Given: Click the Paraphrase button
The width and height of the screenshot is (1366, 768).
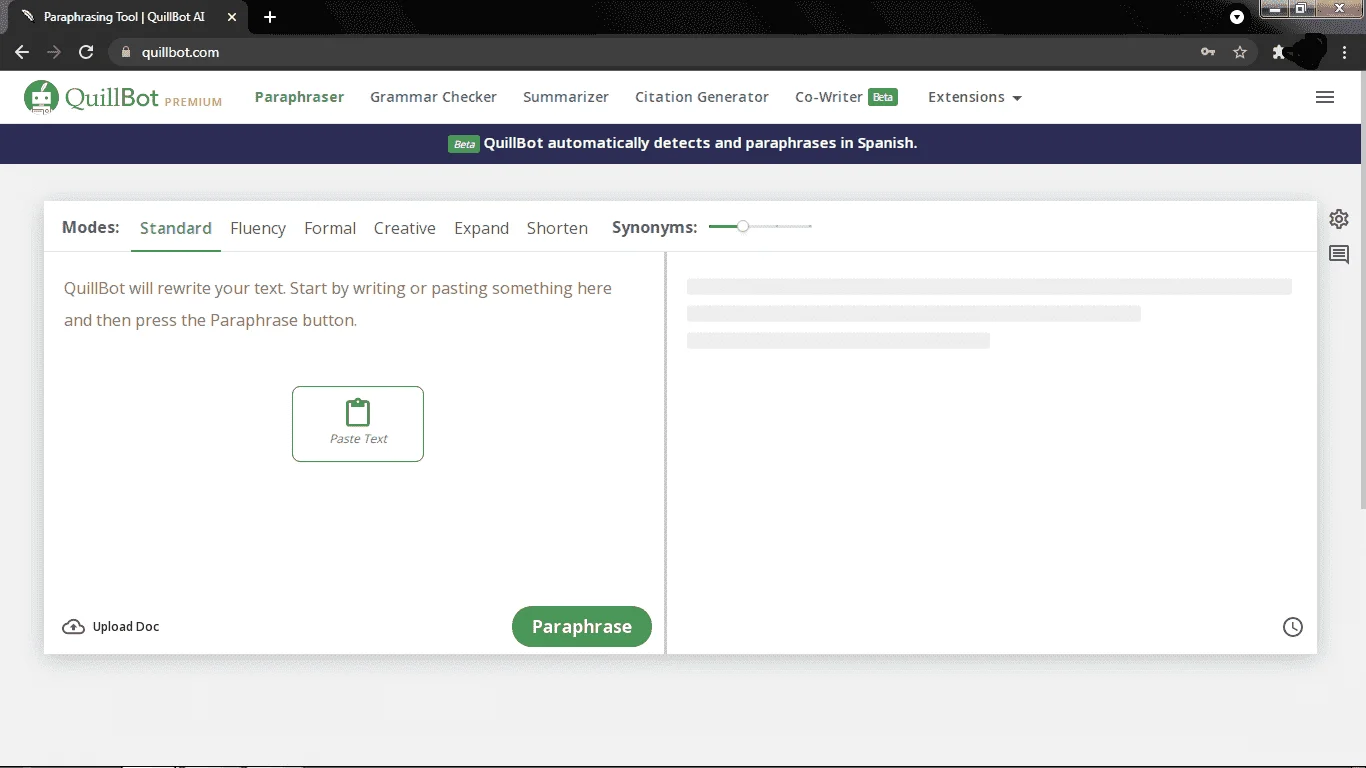Looking at the screenshot, I should tap(582, 627).
